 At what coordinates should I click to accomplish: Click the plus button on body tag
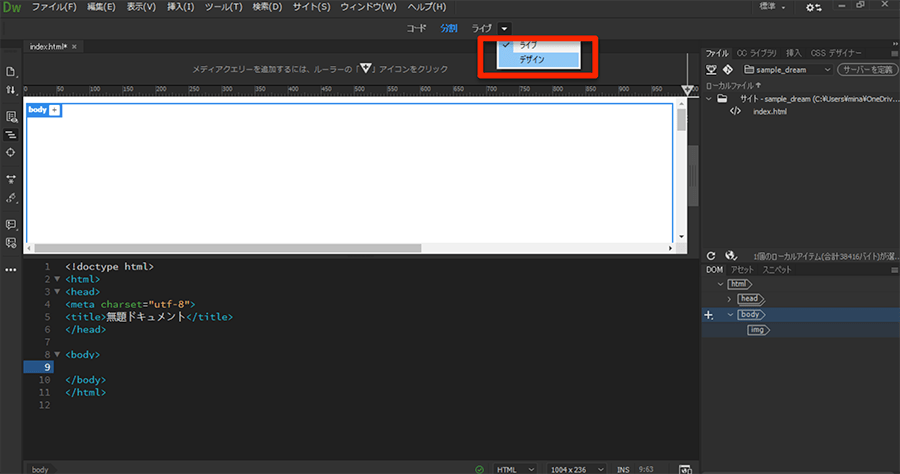point(55,110)
